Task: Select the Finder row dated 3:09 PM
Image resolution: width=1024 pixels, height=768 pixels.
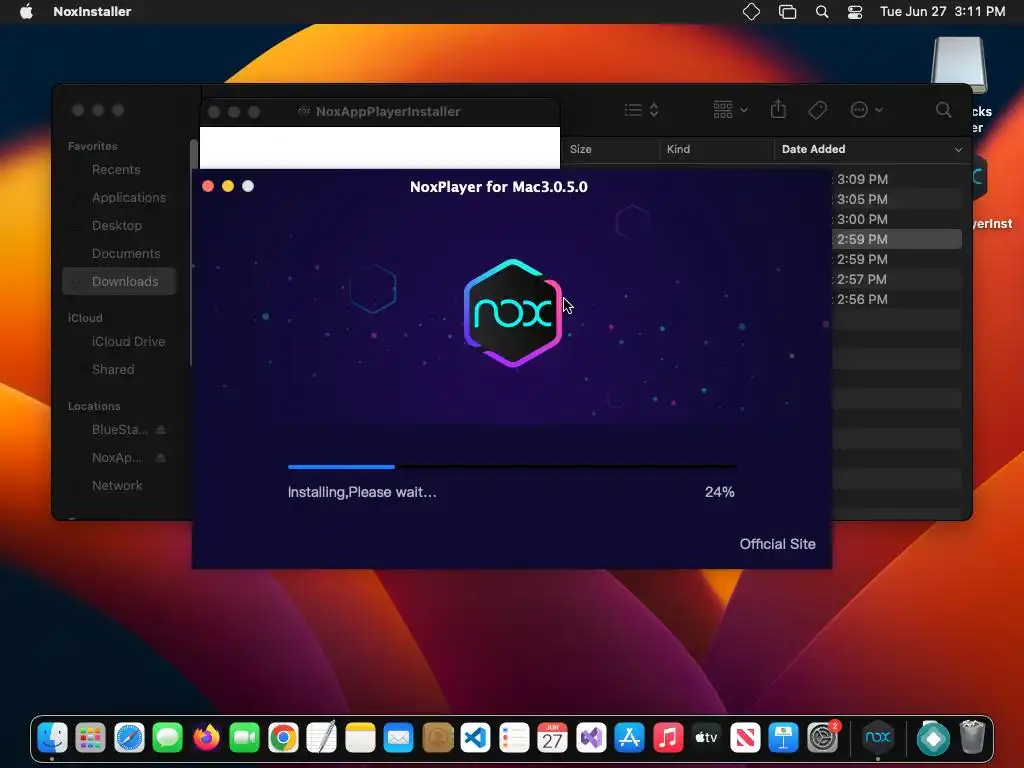Action: coord(897,179)
